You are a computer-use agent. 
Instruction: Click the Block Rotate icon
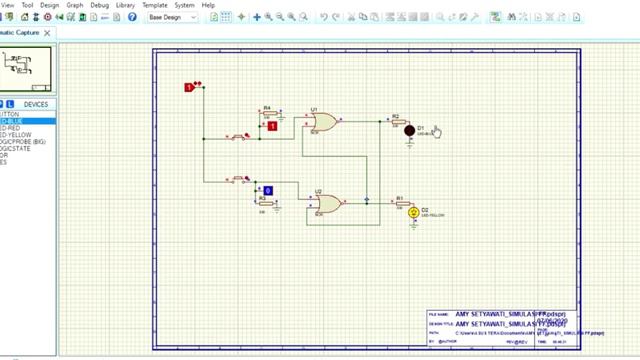tap(413, 17)
